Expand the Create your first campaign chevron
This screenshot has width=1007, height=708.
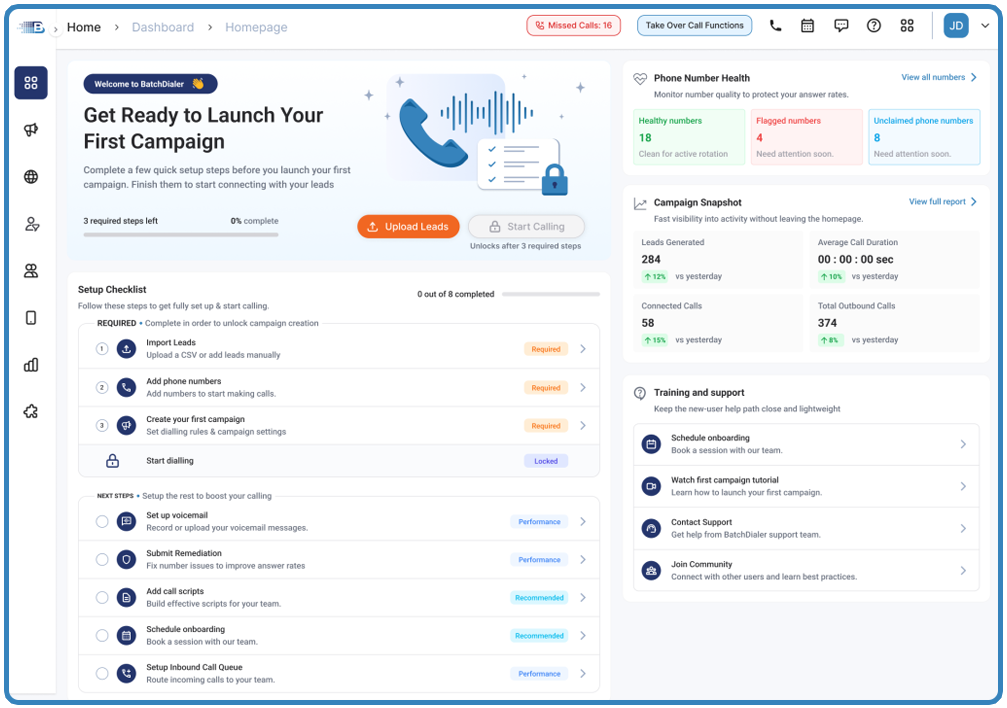coord(583,425)
